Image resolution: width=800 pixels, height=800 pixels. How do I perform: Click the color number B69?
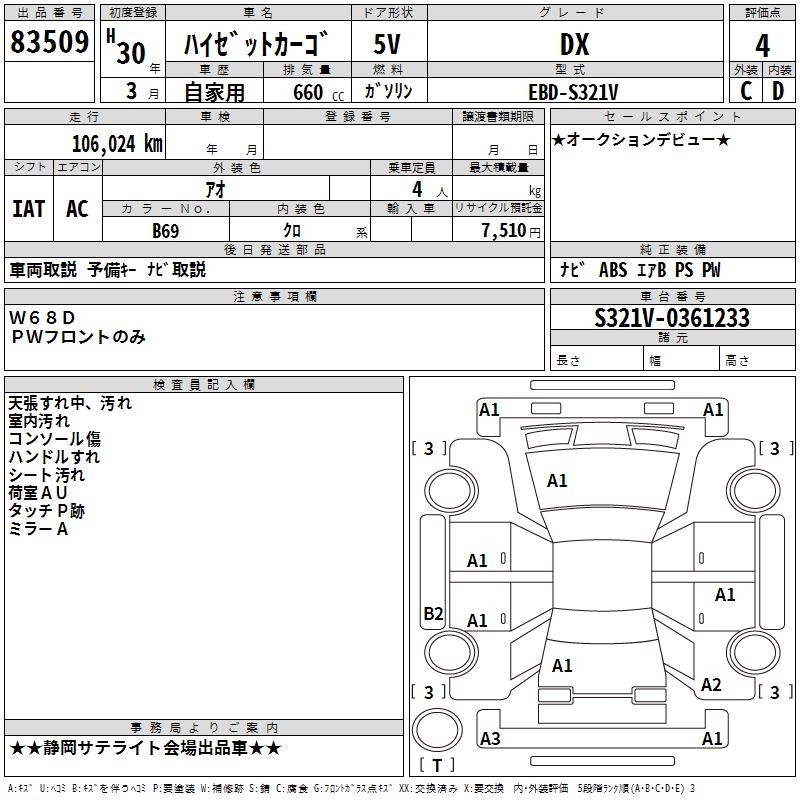pos(166,230)
